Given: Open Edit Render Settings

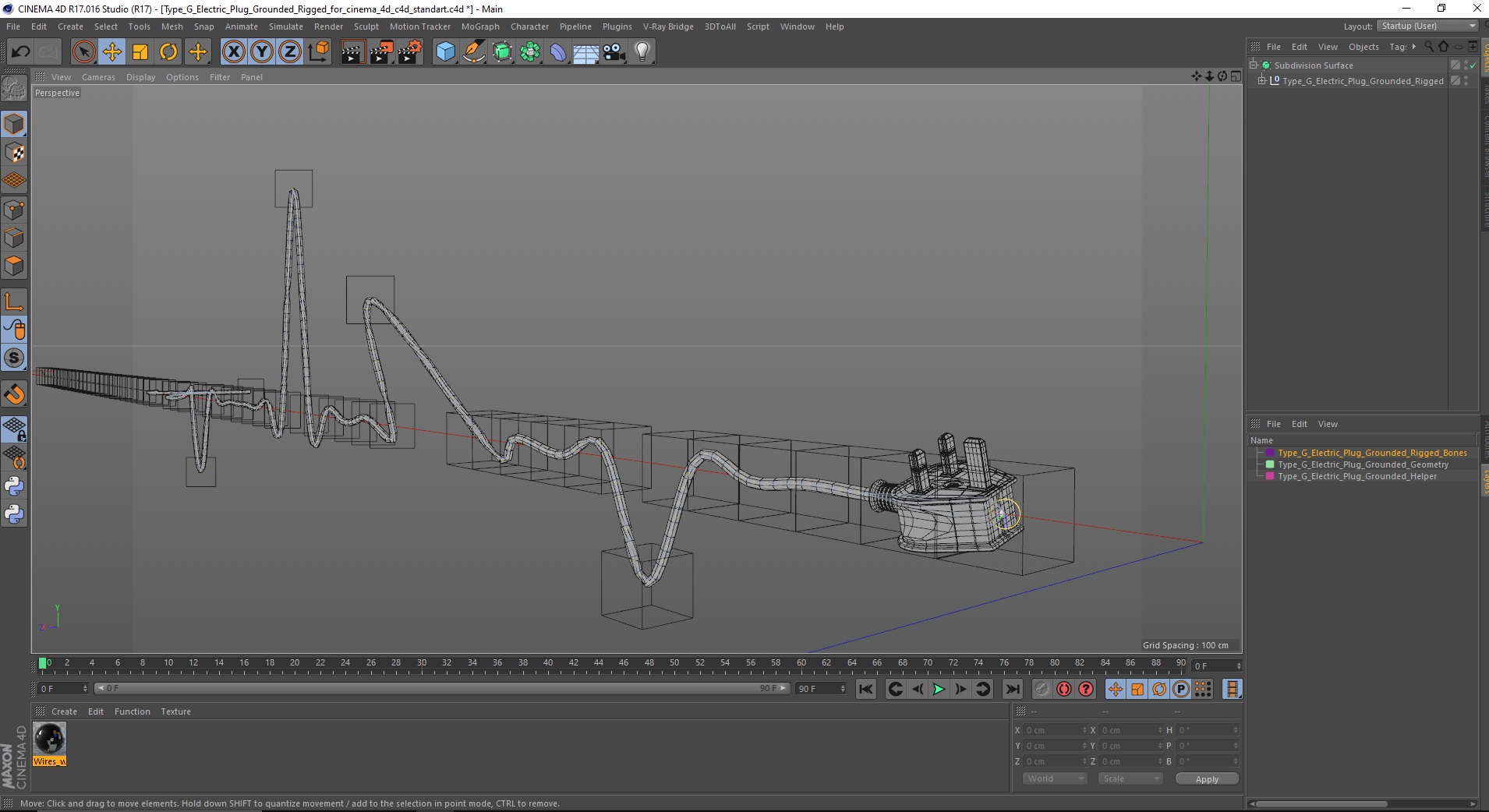Looking at the screenshot, I should pos(410,52).
